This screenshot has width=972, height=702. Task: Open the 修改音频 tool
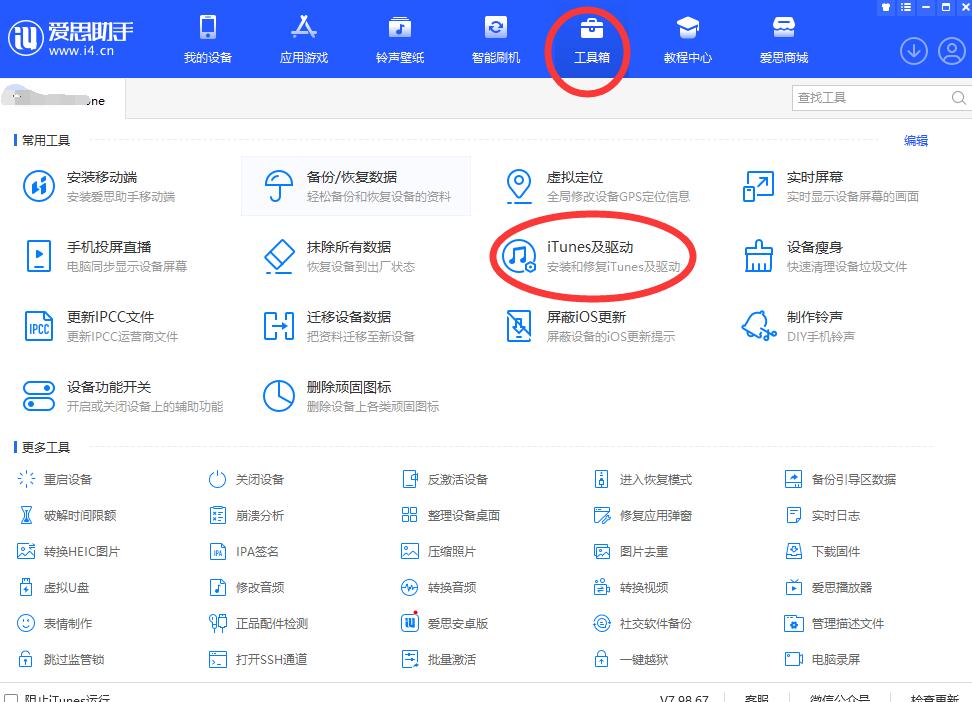(247, 587)
